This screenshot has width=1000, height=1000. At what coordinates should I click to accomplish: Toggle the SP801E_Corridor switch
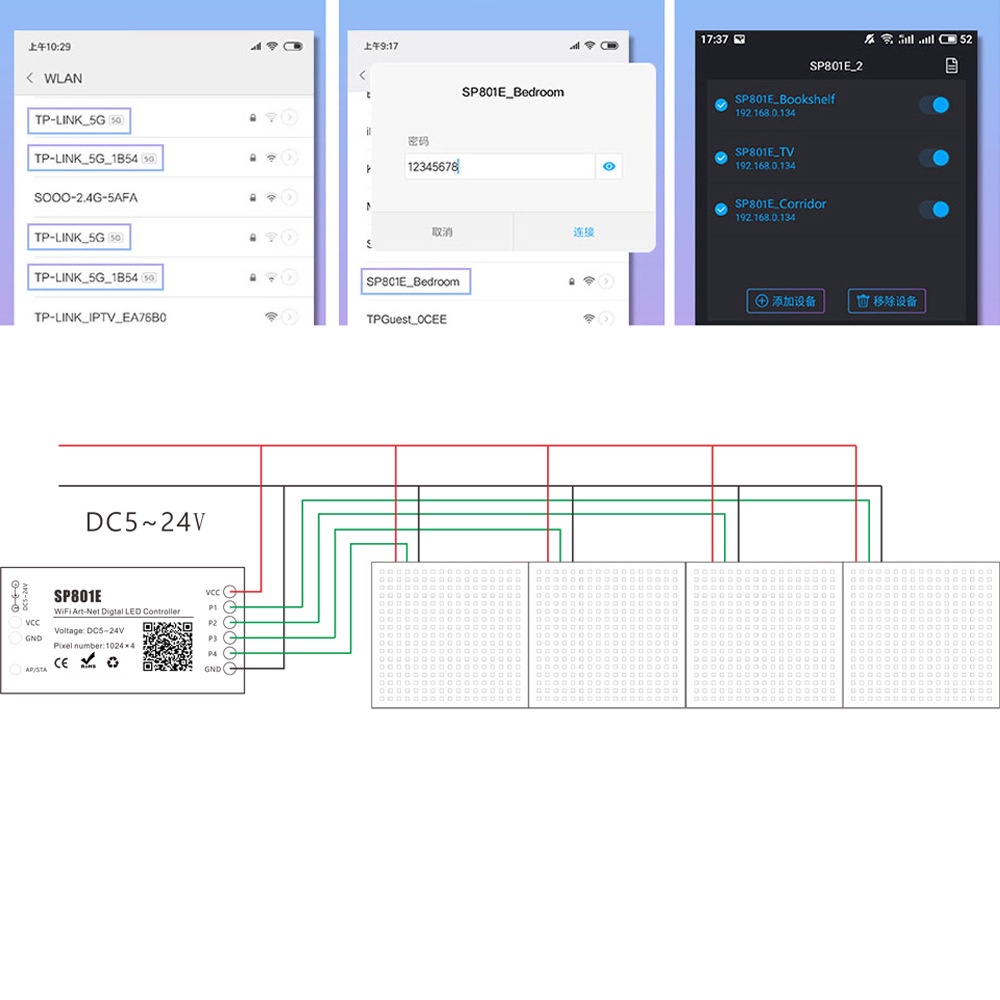934,209
